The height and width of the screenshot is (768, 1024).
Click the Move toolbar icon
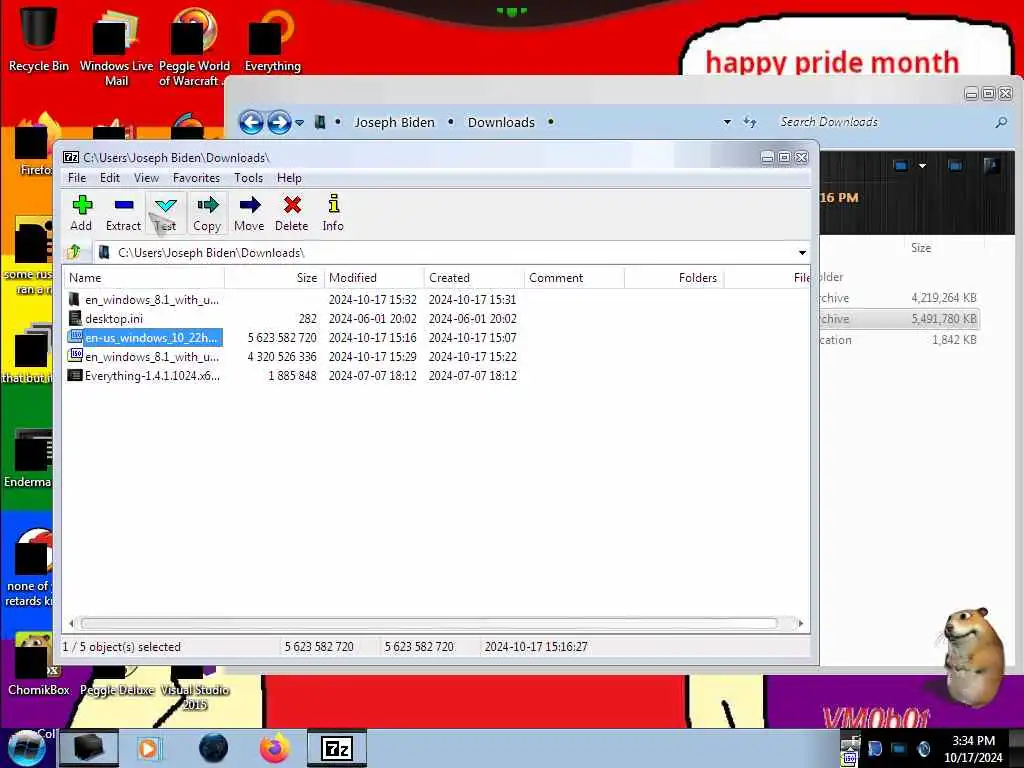point(249,213)
